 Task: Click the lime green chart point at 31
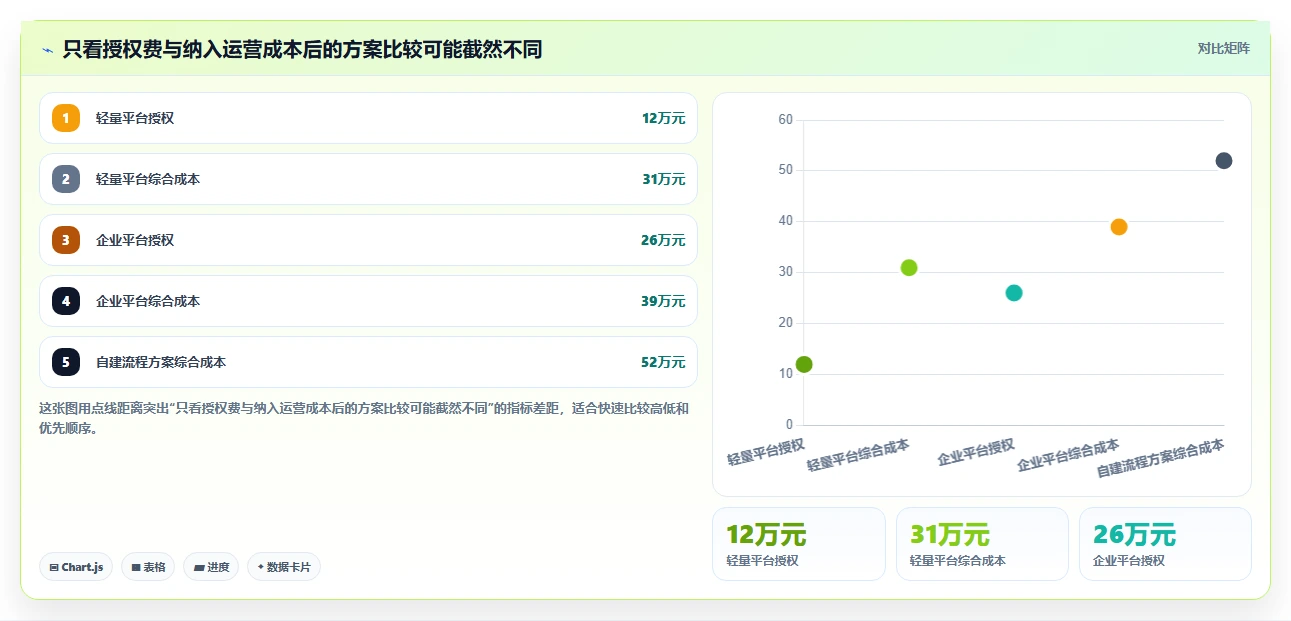pos(909,267)
